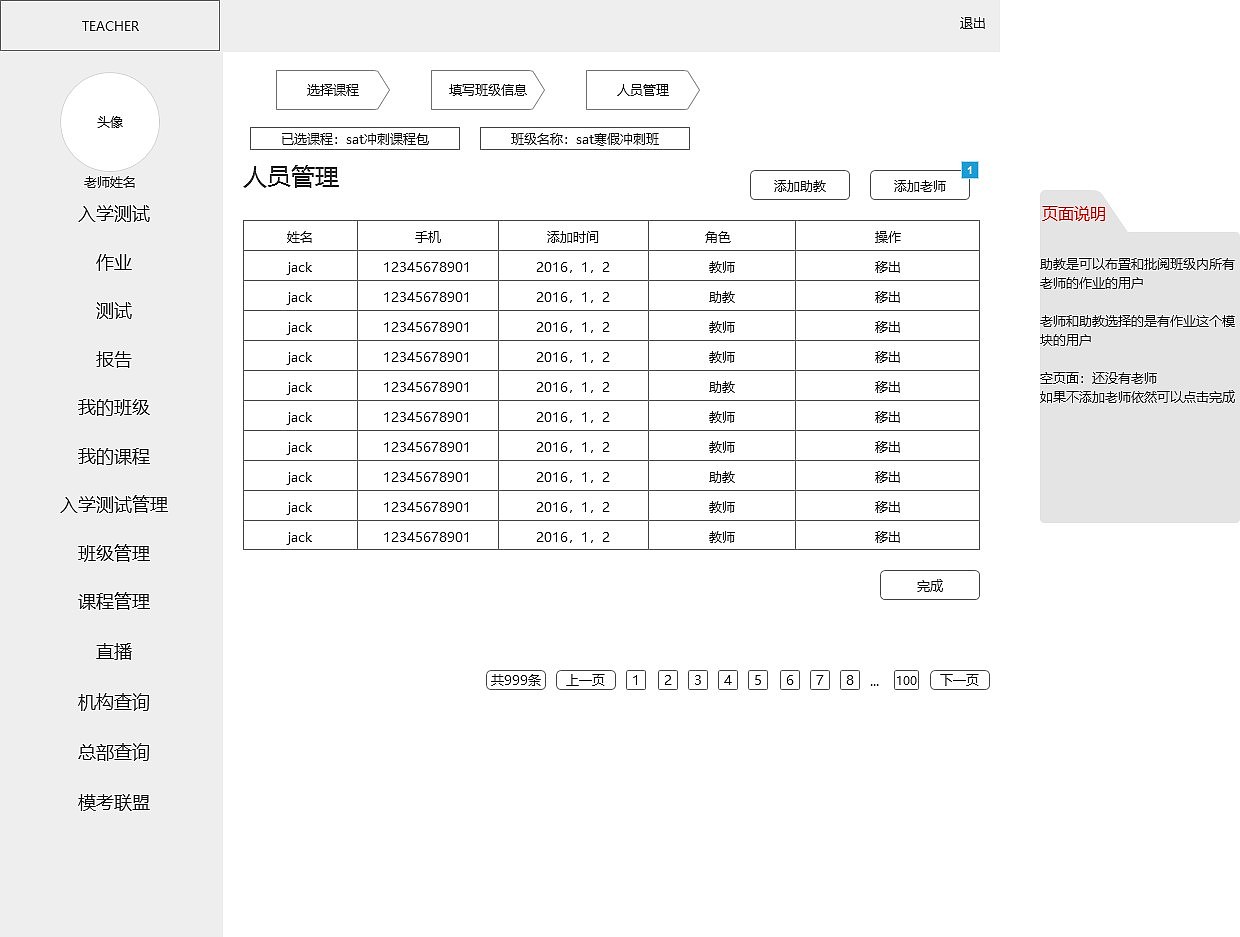This screenshot has height=937, width=1240.
Task: Click the 添加老师 button
Action: pyautogui.click(x=919, y=185)
